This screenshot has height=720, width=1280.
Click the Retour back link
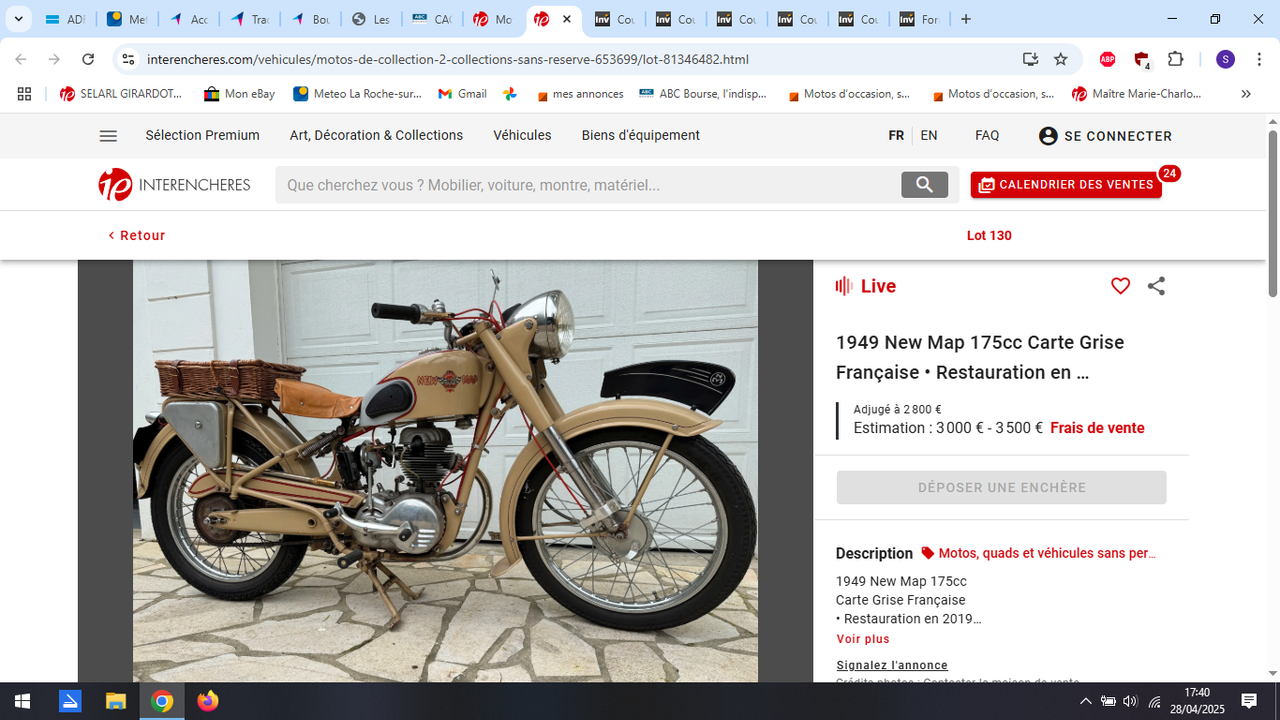pyautogui.click(x=137, y=236)
